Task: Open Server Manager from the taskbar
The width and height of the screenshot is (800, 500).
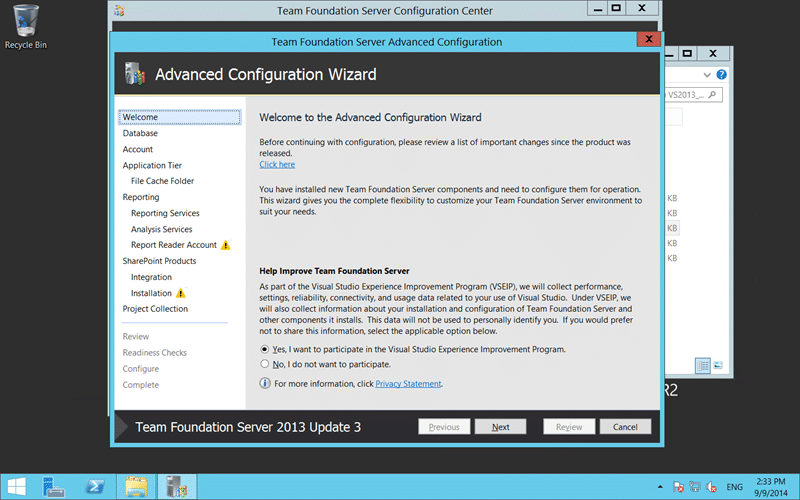Action: click(53, 487)
